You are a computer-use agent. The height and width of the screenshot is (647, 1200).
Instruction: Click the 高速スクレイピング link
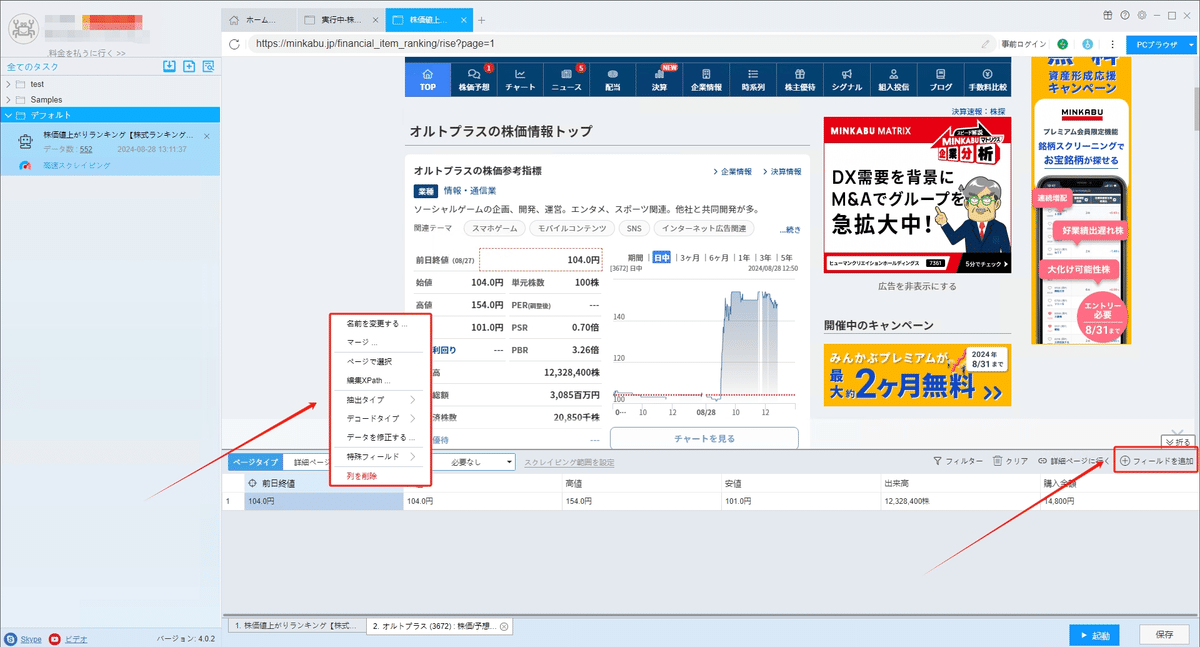(77, 164)
